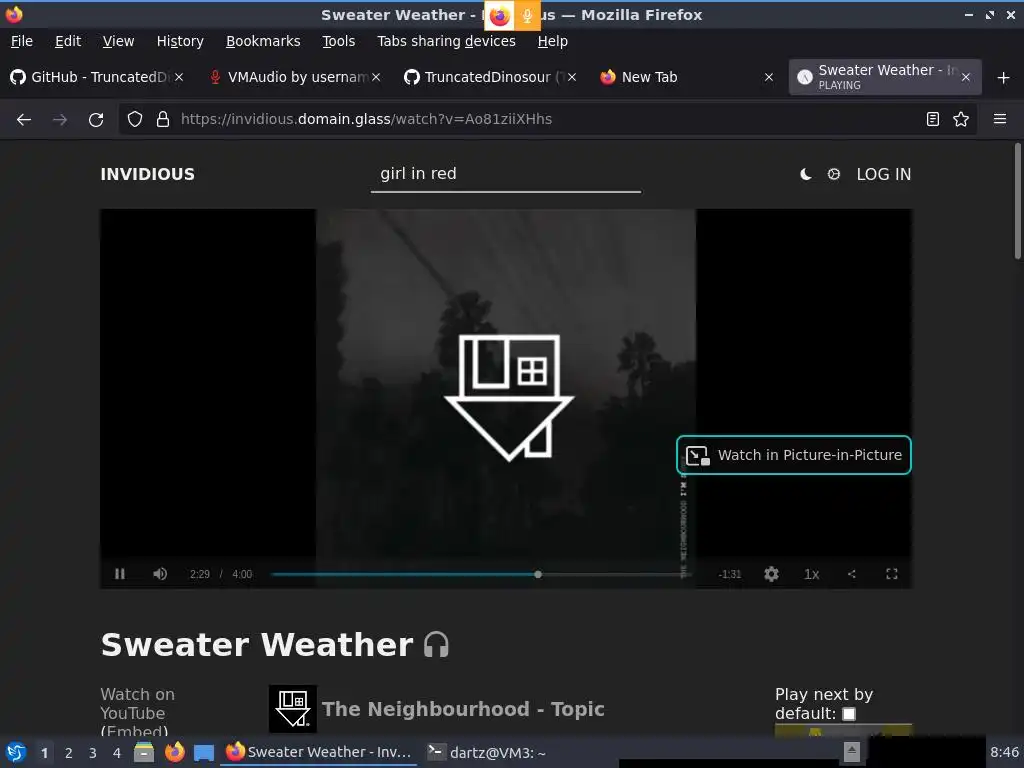The image size is (1024, 768).
Task: Switch to workspace 2 in taskbar
Action: click(x=69, y=753)
